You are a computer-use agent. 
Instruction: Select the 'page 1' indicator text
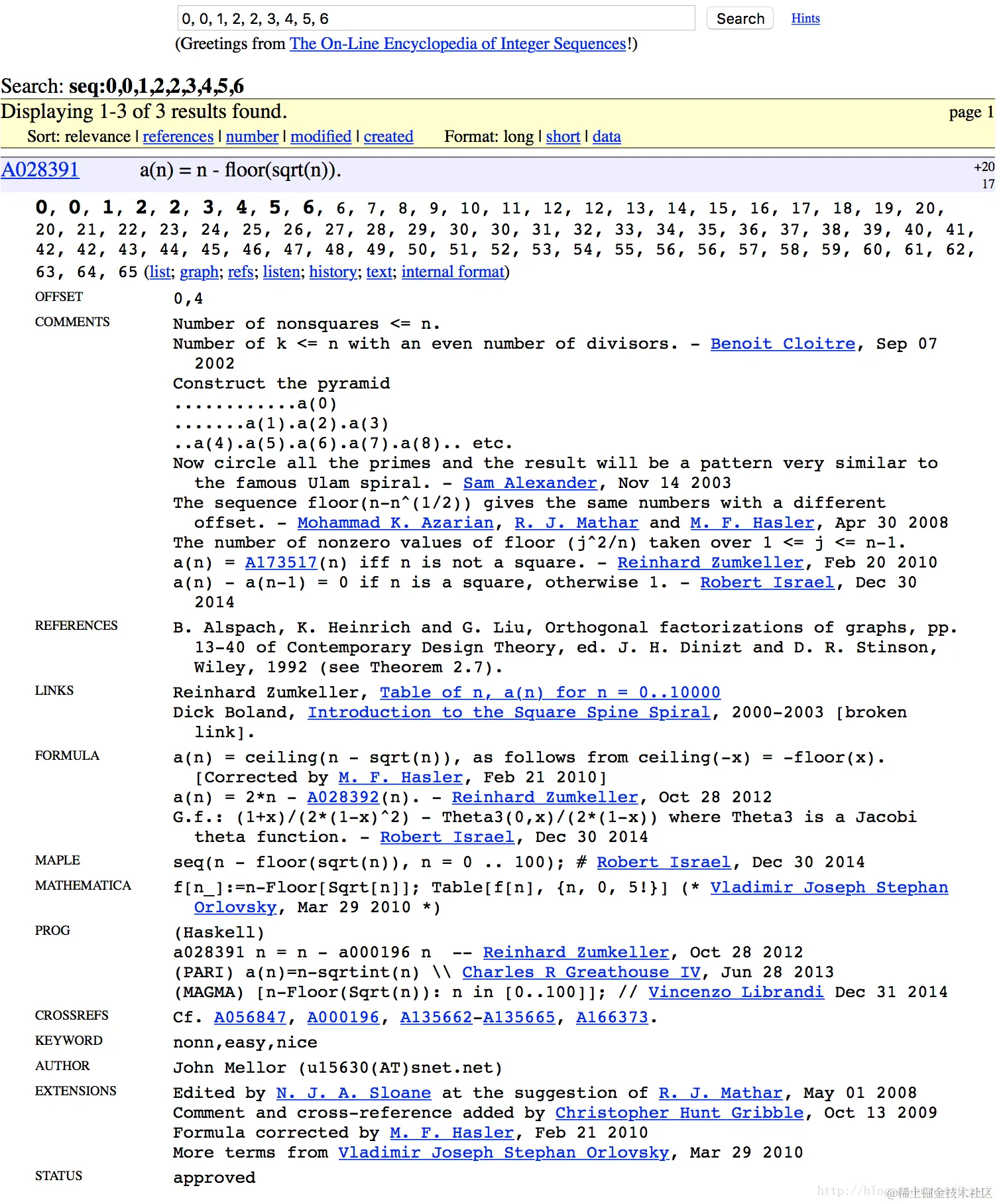pyautogui.click(x=971, y=112)
